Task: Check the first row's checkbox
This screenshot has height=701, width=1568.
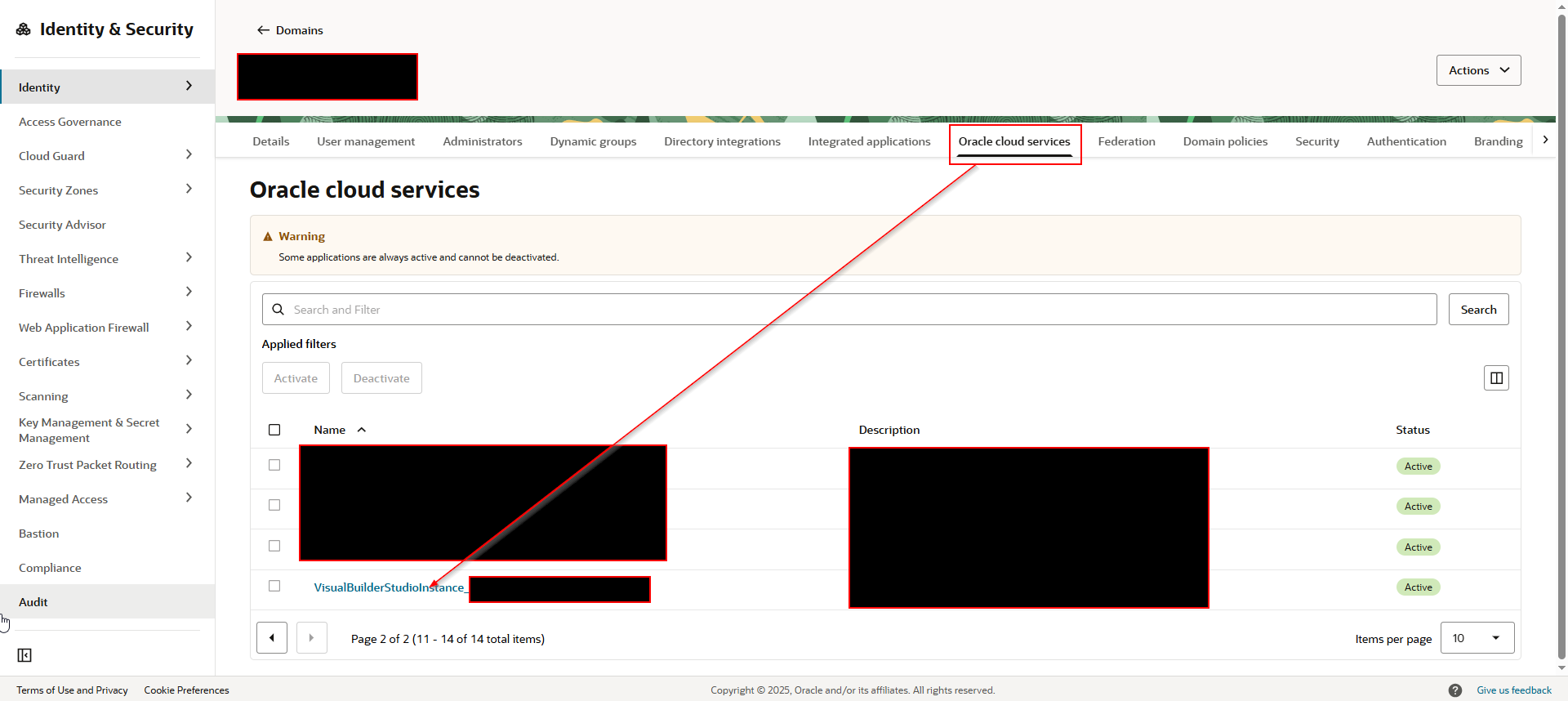Action: click(274, 465)
